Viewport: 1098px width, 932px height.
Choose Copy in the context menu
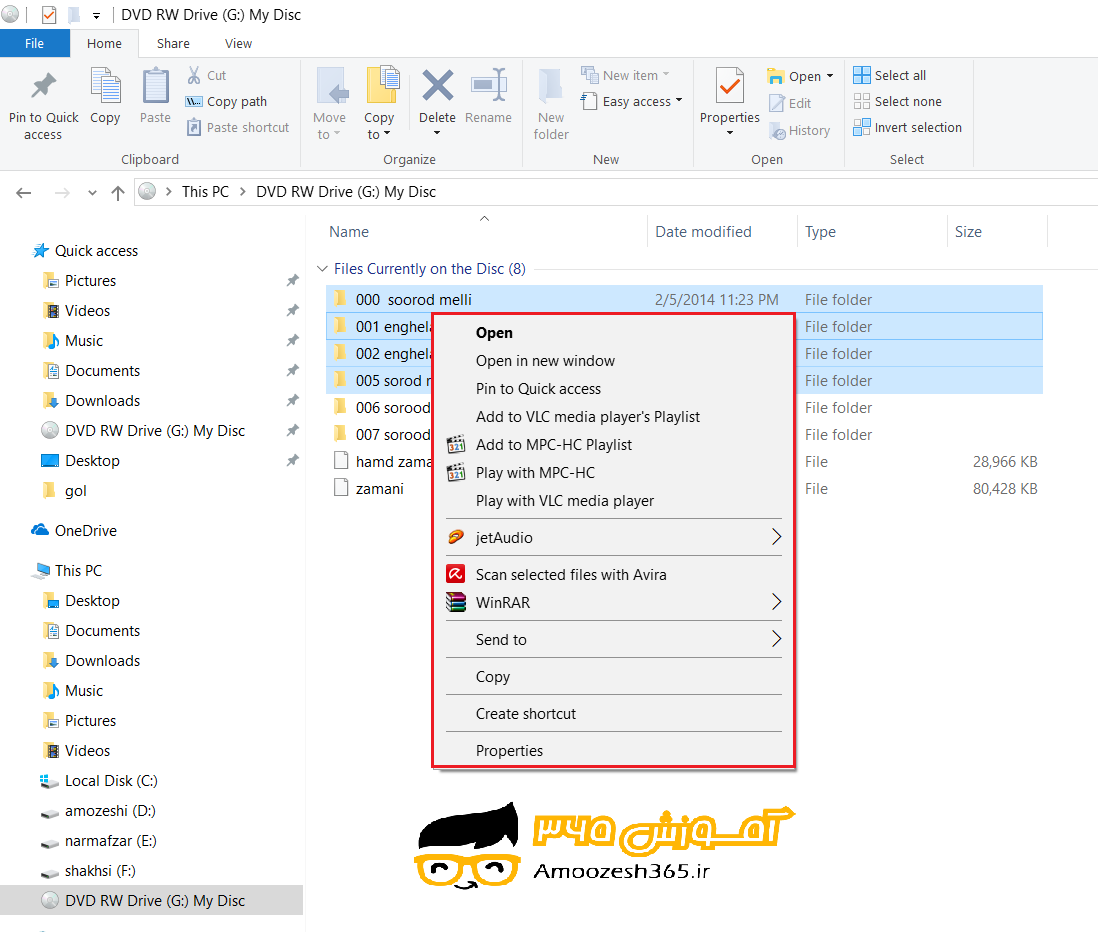tap(493, 677)
